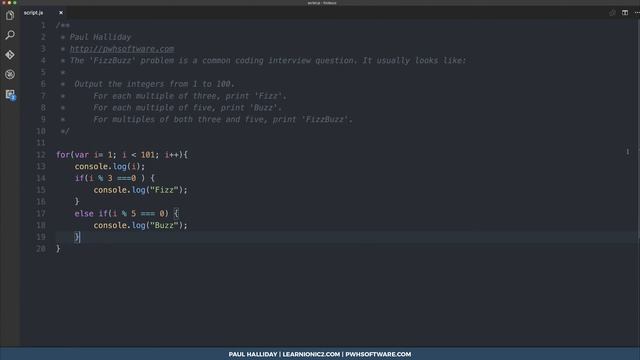Place cursor in the for loop statement
This screenshot has width=640, height=360.
point(122,155)
